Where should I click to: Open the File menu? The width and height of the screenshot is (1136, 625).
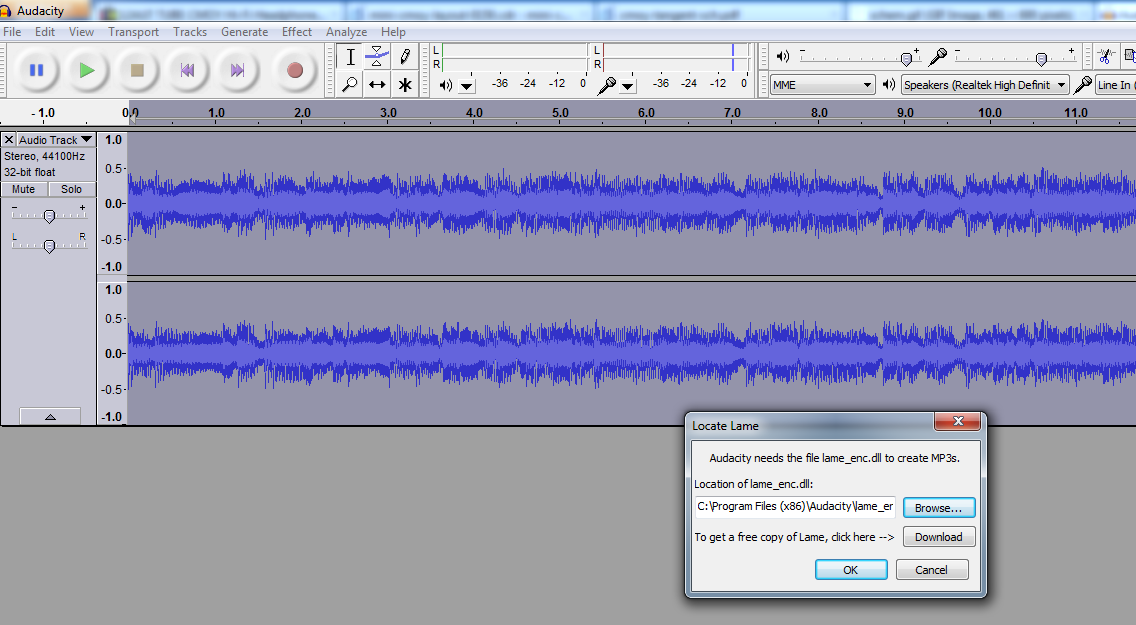12,32
